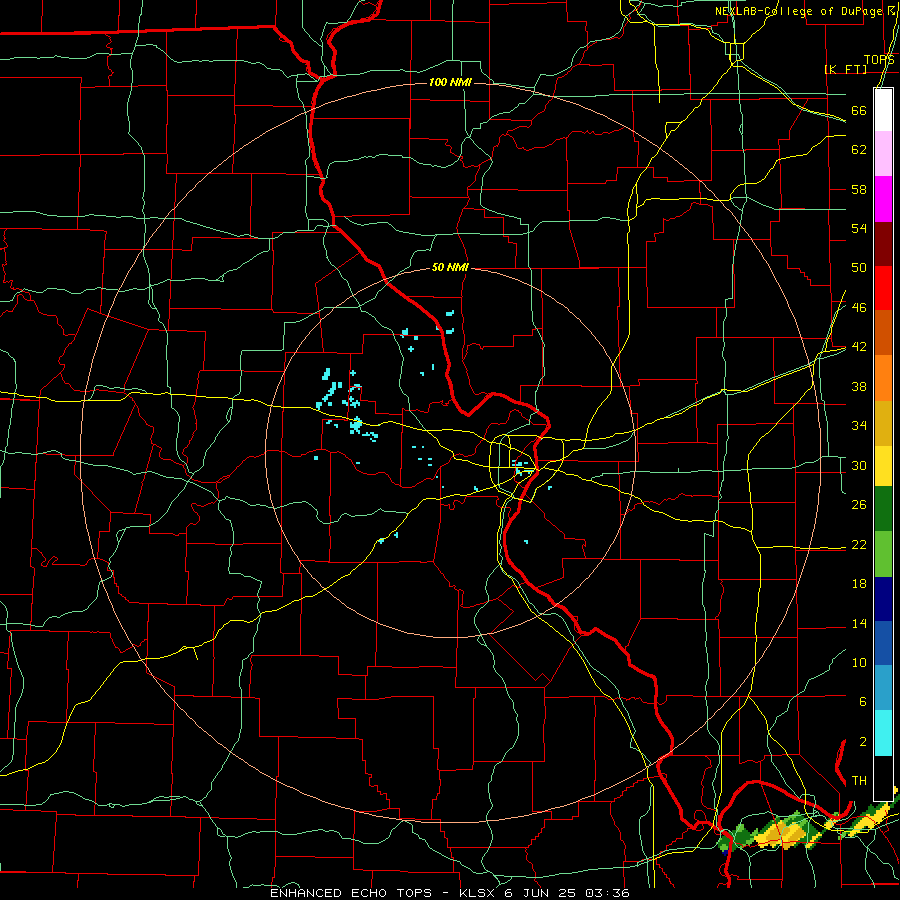Click the "TH" legend label
This screenshot has width=900, height=900.
[x=859, y=781]
